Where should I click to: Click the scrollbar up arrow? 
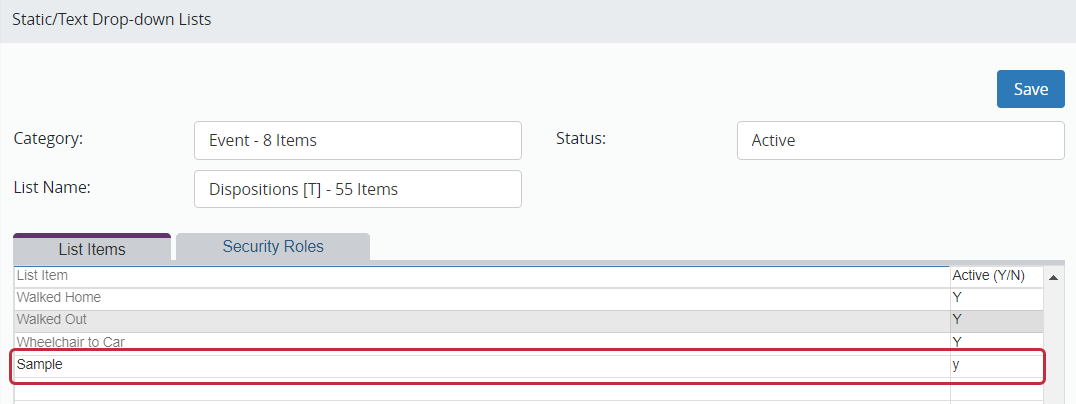1053,277
